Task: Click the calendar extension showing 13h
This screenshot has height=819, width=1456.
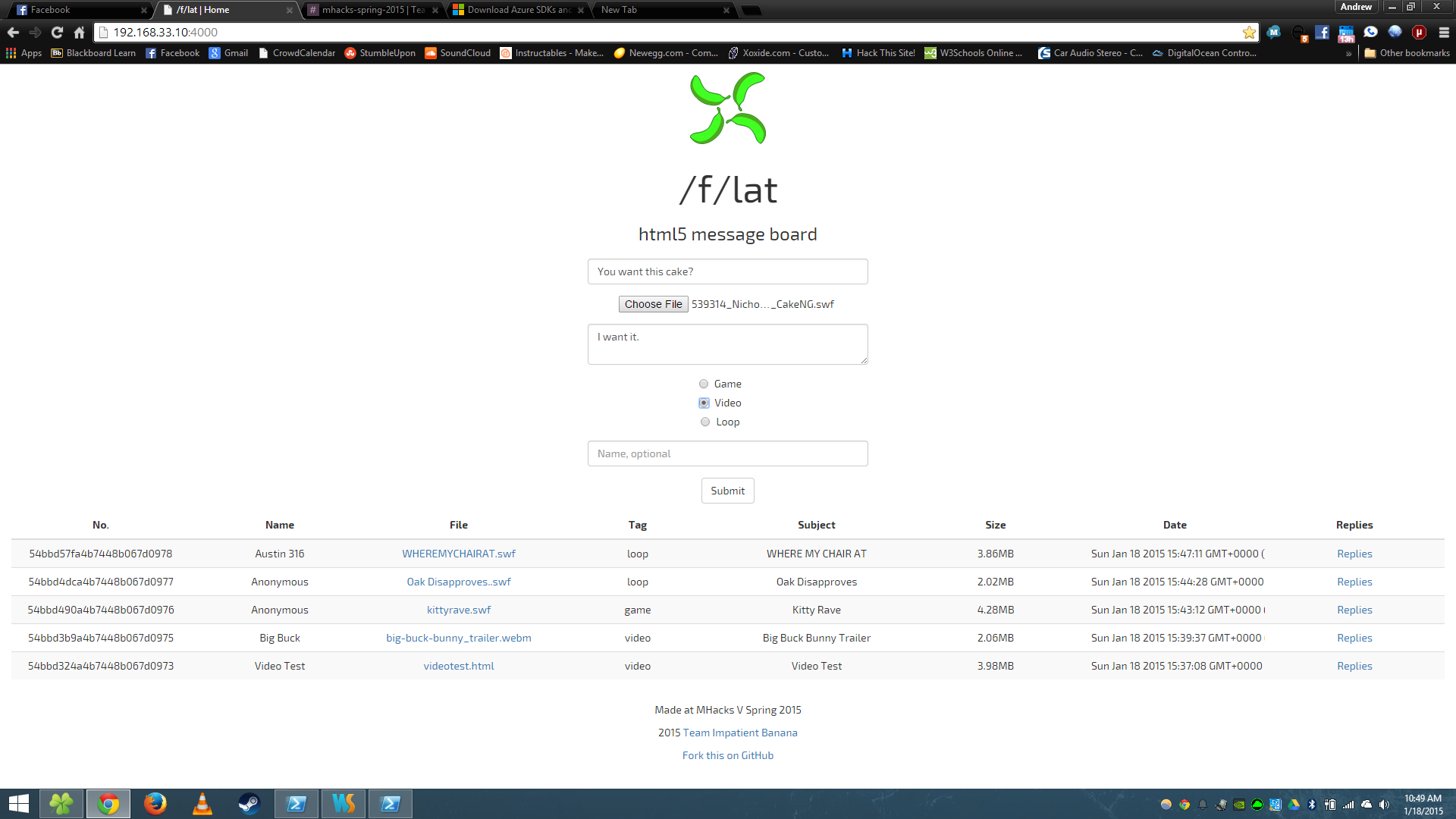Action: click(x=1346, y=33)
